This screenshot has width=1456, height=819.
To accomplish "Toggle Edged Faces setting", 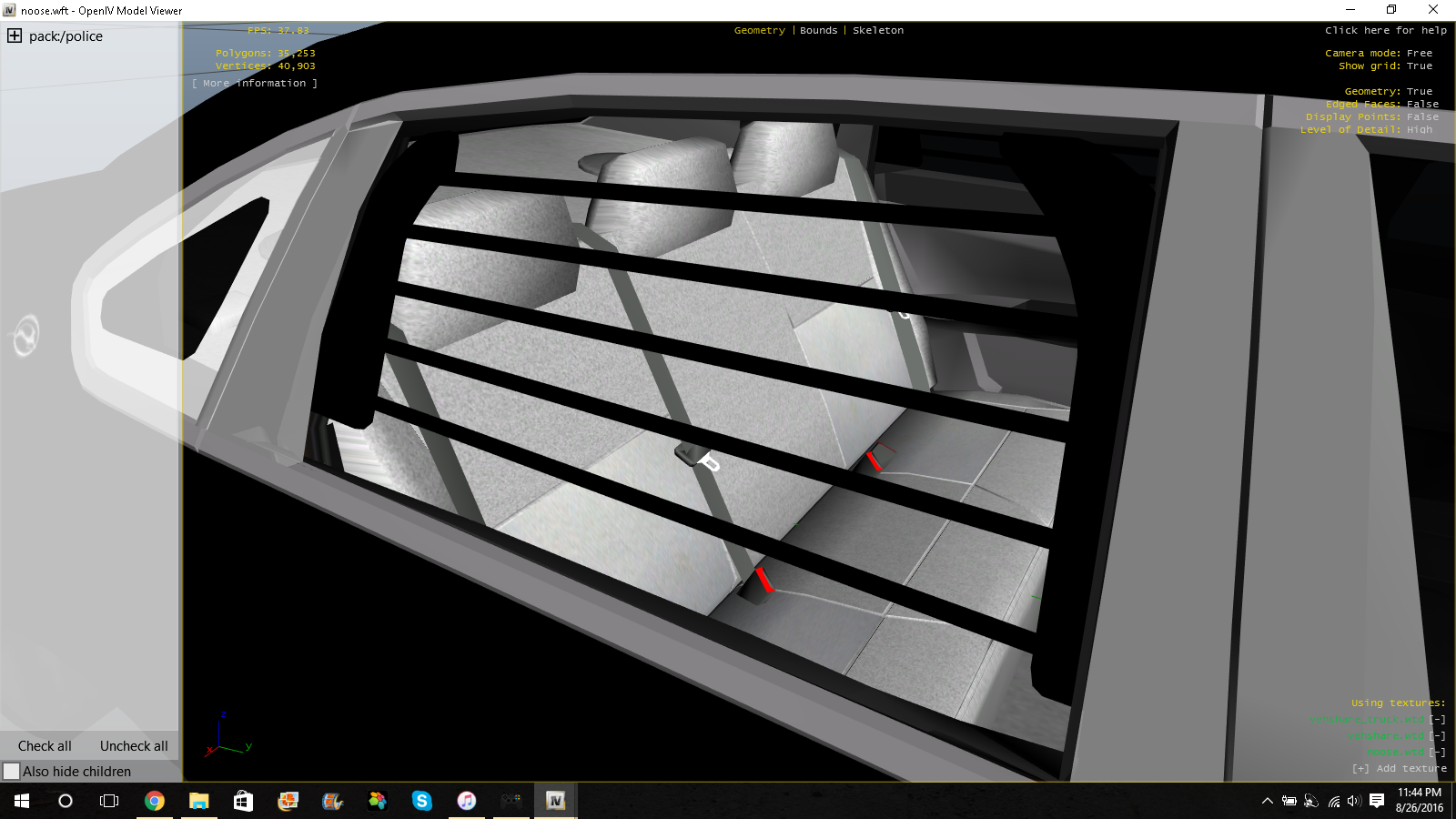I will point(1422,105).
